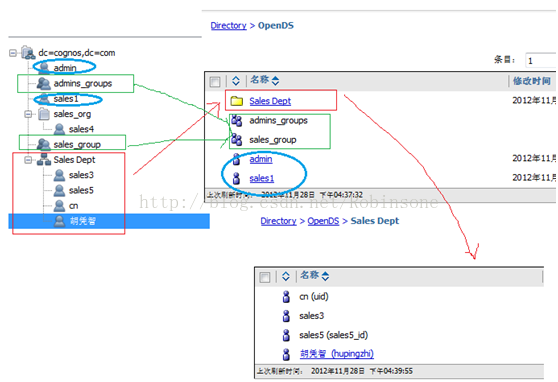Click the 条目 entries input field
The width and height of the screenshot is (558, 382).
tap(541, 61)
